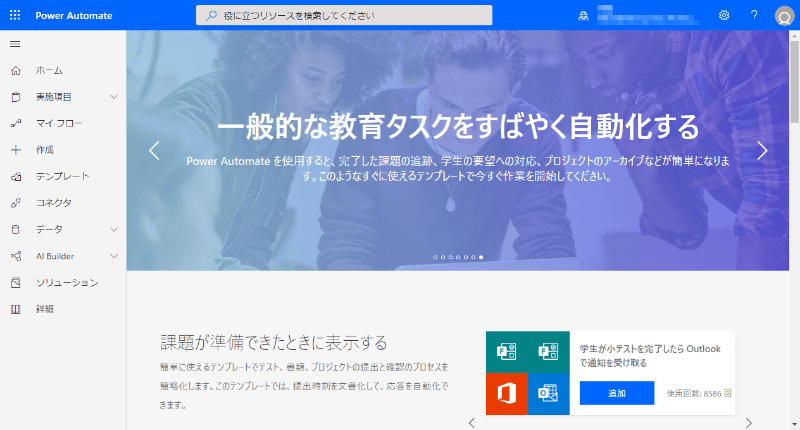Screen dimensions: 800x430
Task: Open マイ フロー in navigation
Action: tap(59, 123)
